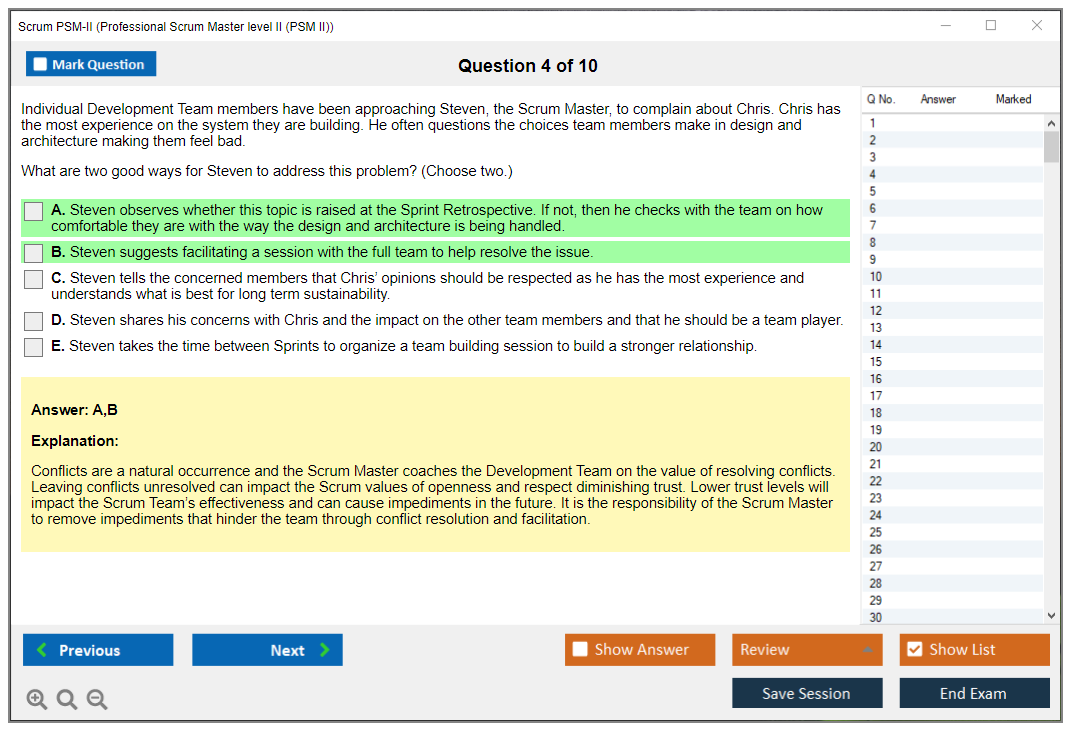Check answer option E team building
The image size is (1075, 735).
pyautogui.click(x=34, y=347)
